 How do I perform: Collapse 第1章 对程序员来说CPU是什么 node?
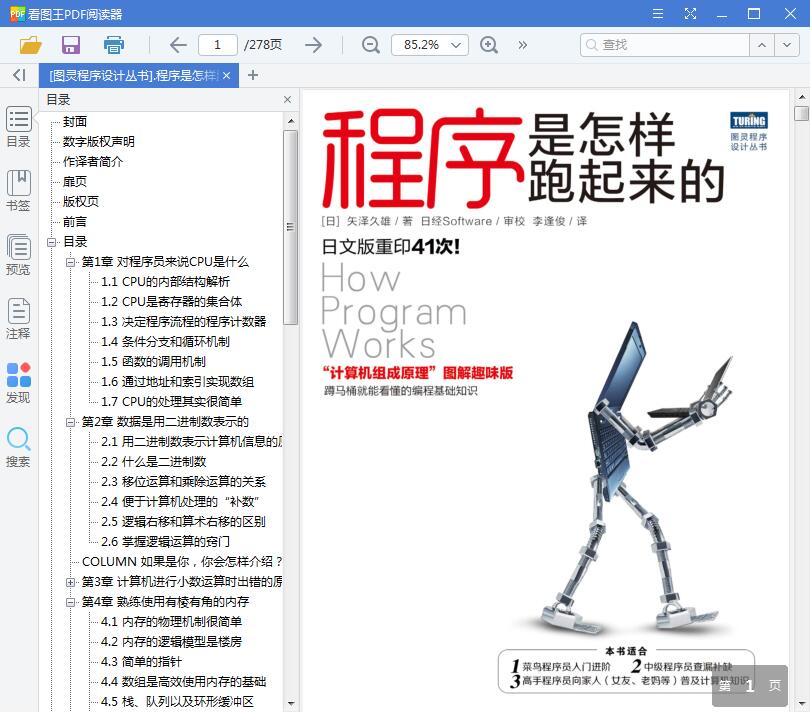pyautogui.click(x=70, y=262)
